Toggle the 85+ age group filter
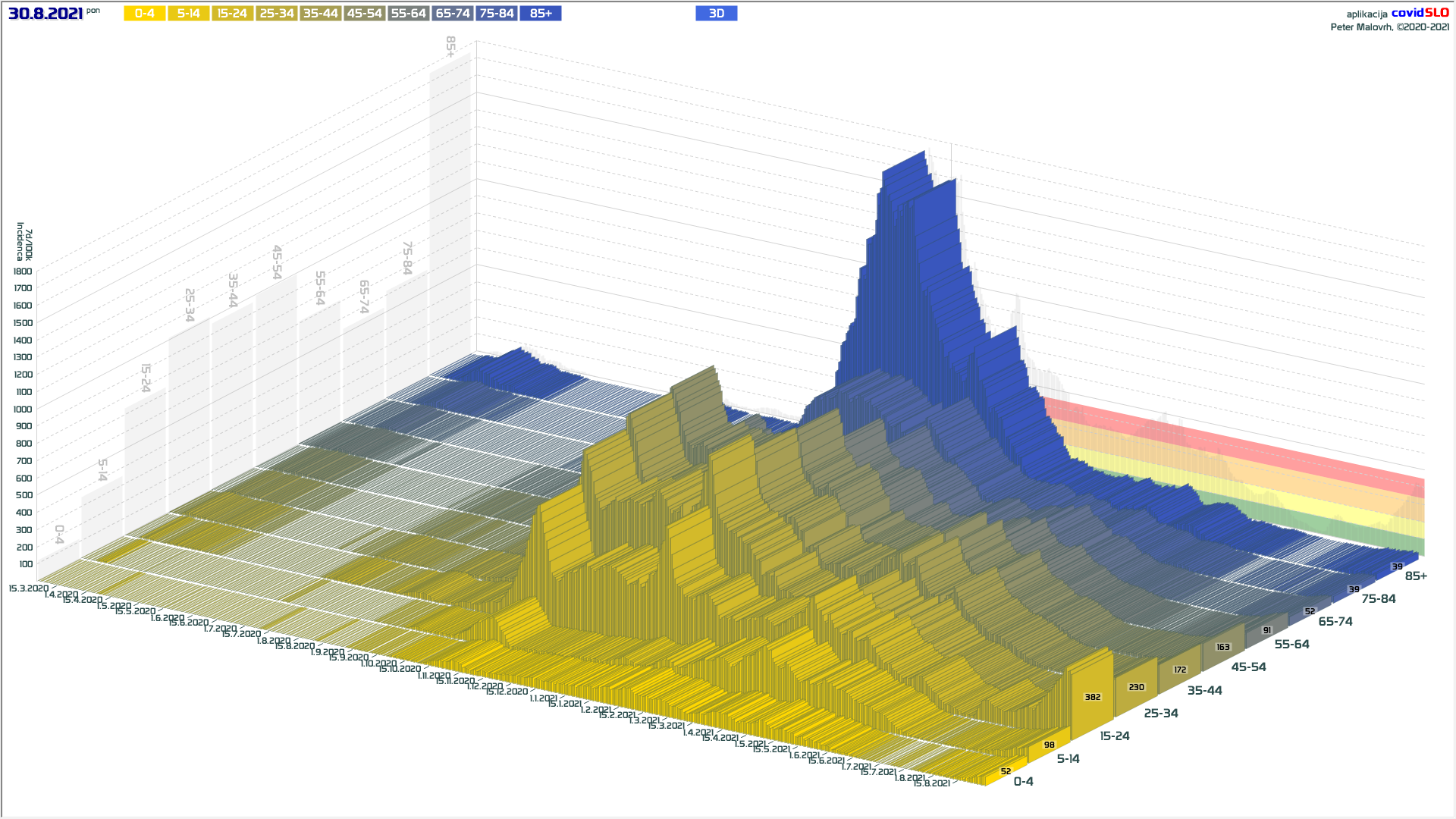 (x=541, y=14)
